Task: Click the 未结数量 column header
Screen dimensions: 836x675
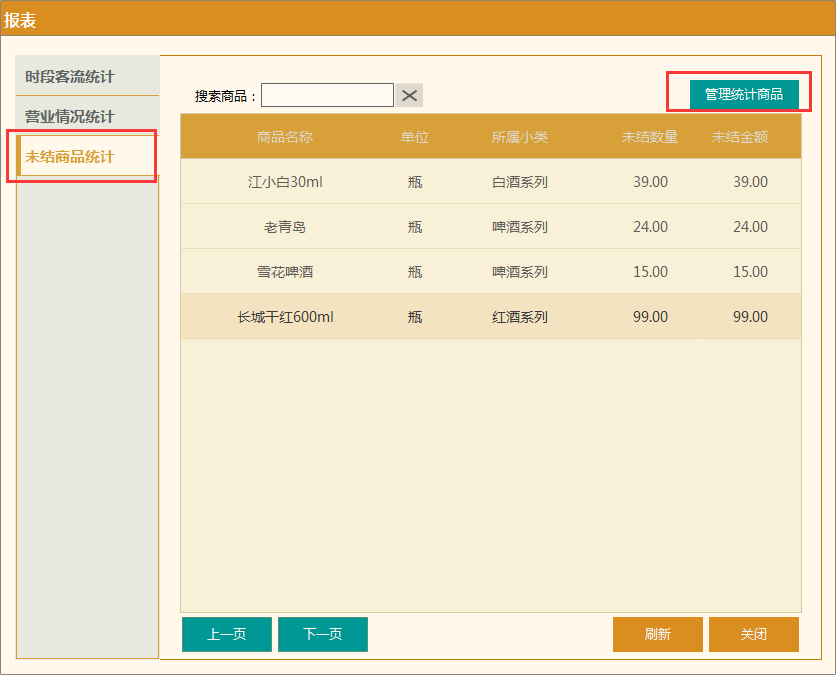Action: pyautogui.click(x=650, y=137)
